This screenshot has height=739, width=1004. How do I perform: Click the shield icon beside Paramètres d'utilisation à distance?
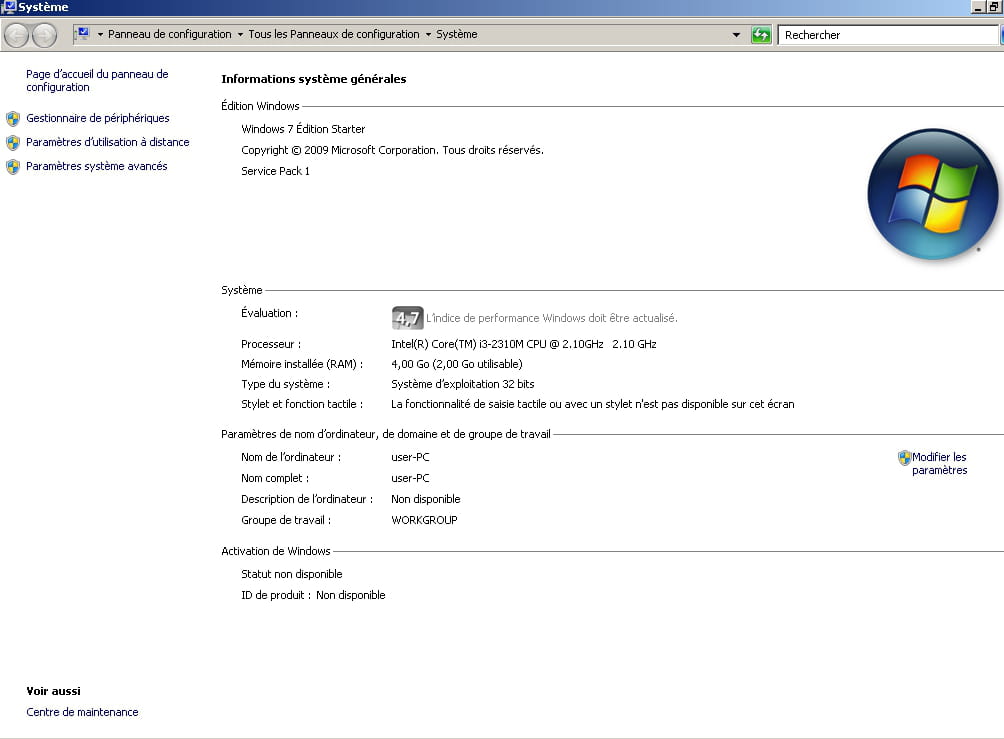coord(13,142)
